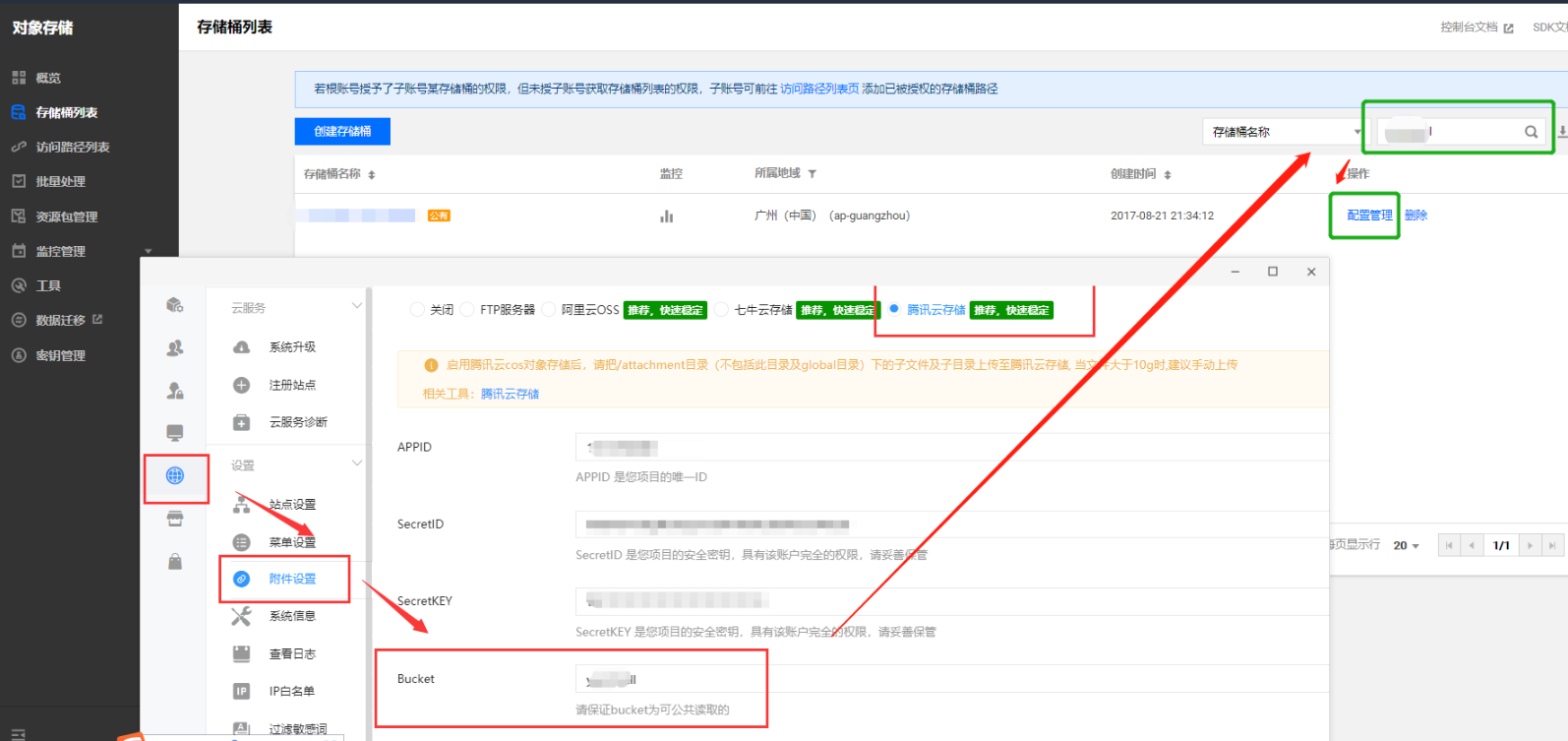This screenshot has height=741, width=1568.
Task: Go to 附件设置 menu item
Action: coord(292,580)
